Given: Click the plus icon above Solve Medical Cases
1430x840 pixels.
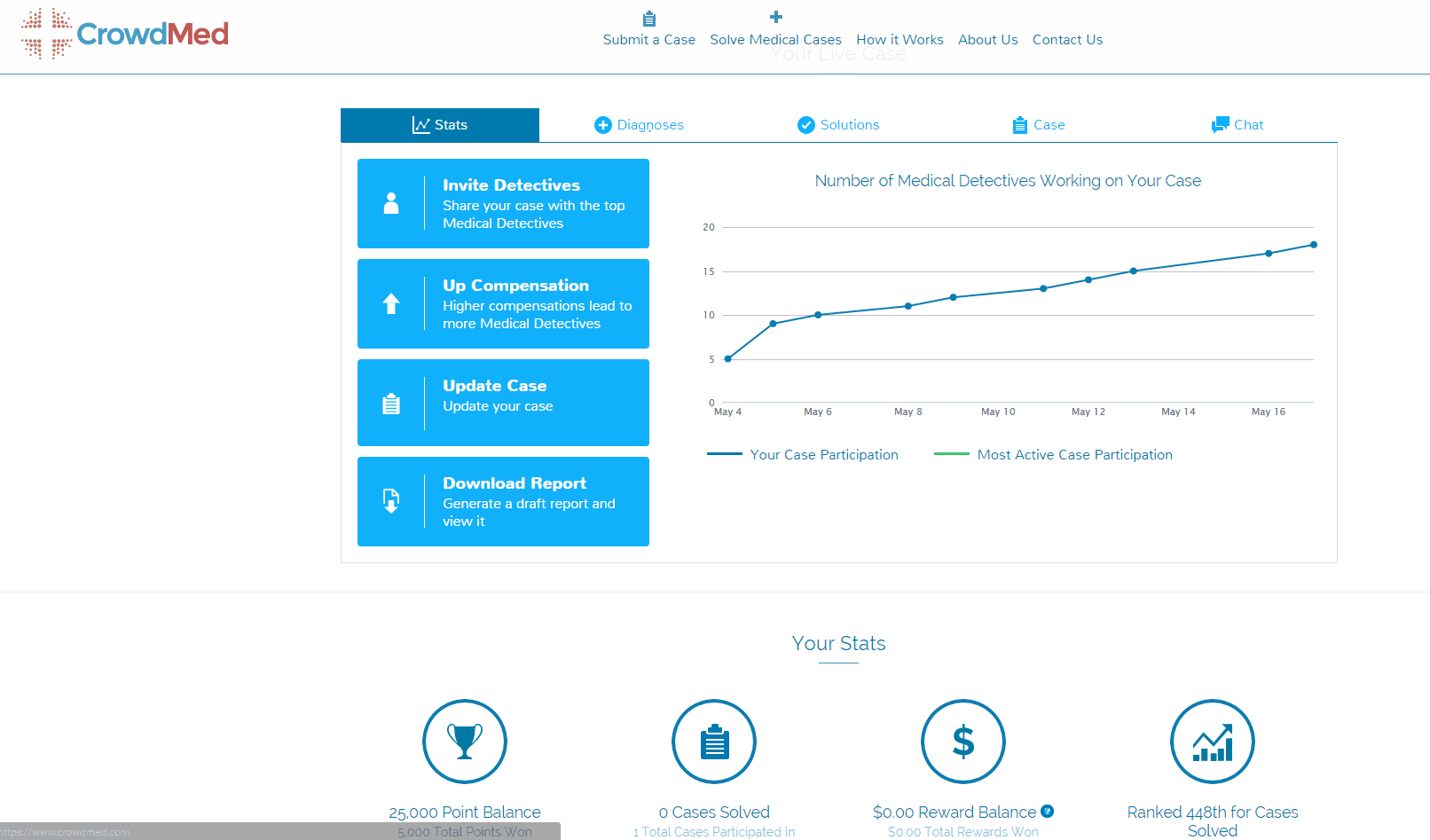Looking at the screenshot, I should coord(775,17).
